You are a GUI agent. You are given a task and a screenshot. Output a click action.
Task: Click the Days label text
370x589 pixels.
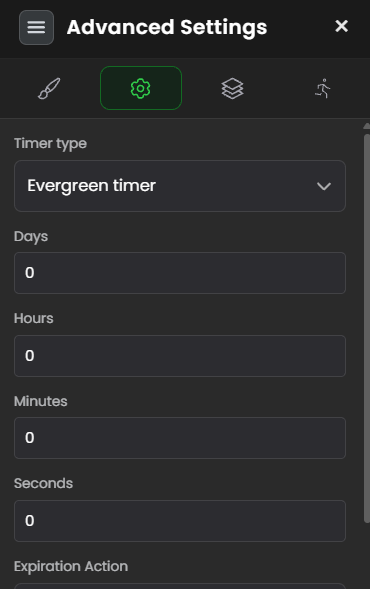point(31,237)
